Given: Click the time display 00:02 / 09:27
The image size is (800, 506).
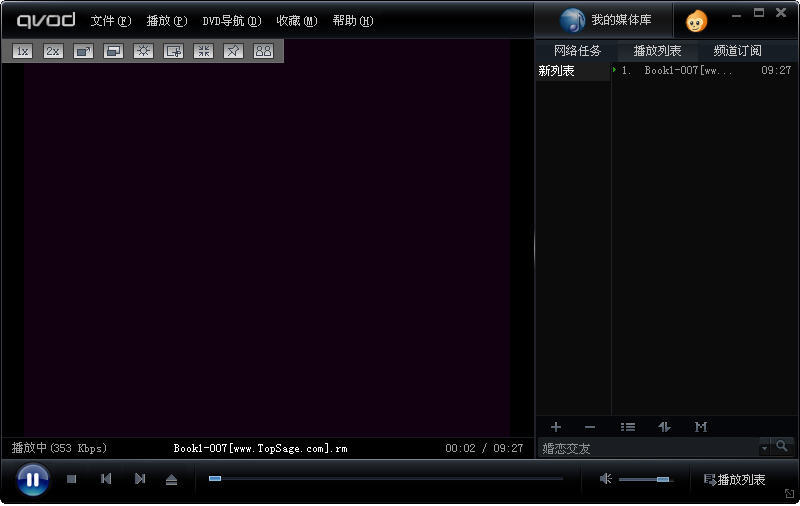Looking at the screenshot, I should click(484, 448).
